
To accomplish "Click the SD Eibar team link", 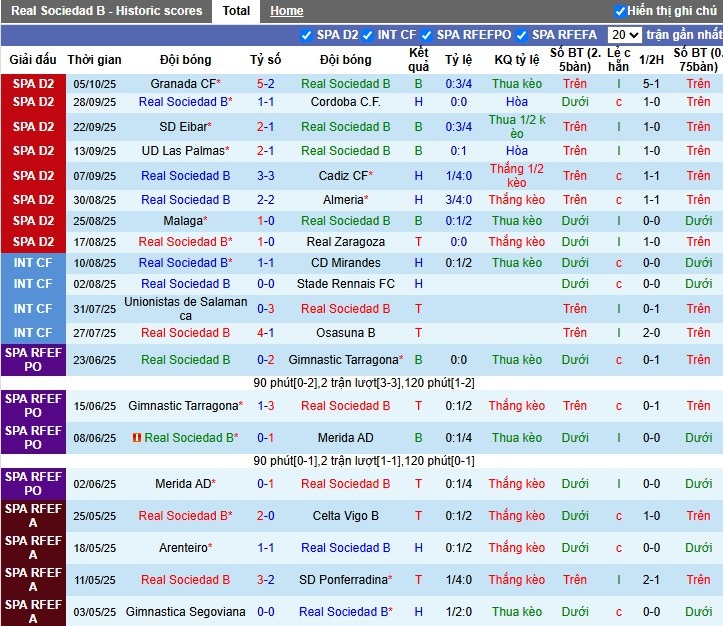I will 182,127.
